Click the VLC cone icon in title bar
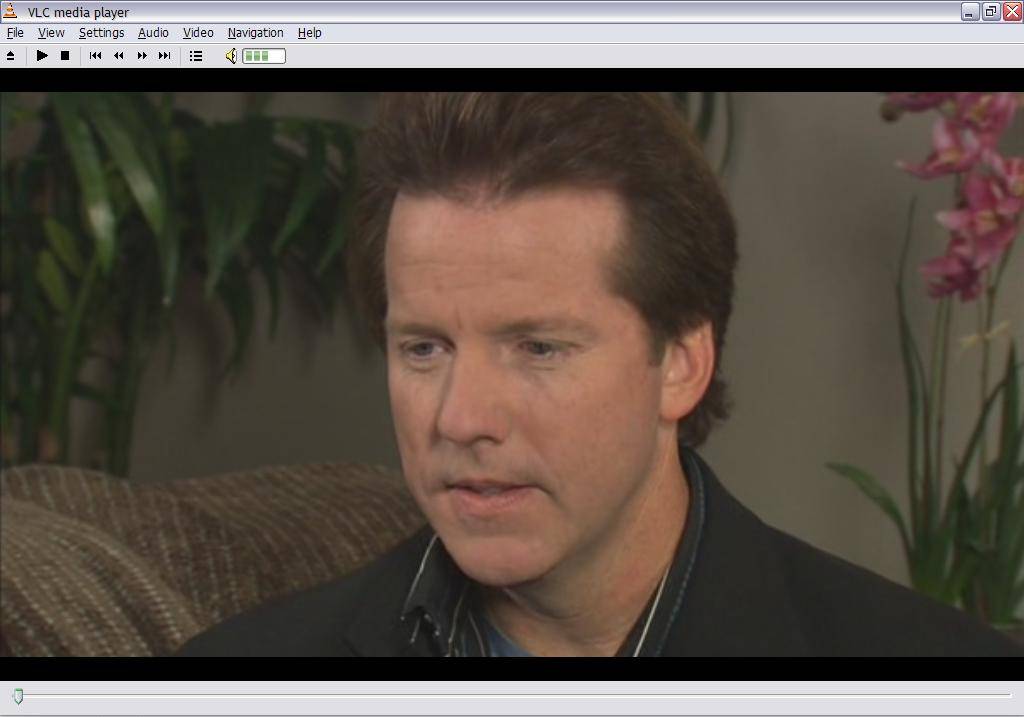This screenshot has height=717, width=1024. click(10, 11)
